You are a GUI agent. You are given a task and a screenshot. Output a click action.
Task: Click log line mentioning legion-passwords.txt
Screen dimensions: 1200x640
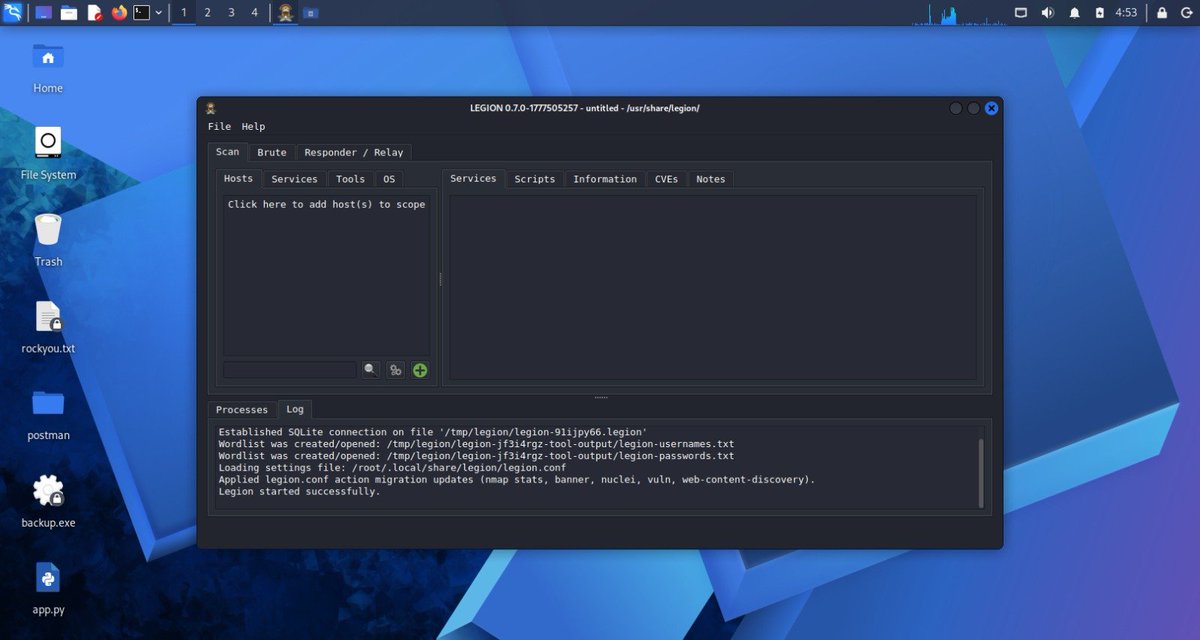click(476, 456)
